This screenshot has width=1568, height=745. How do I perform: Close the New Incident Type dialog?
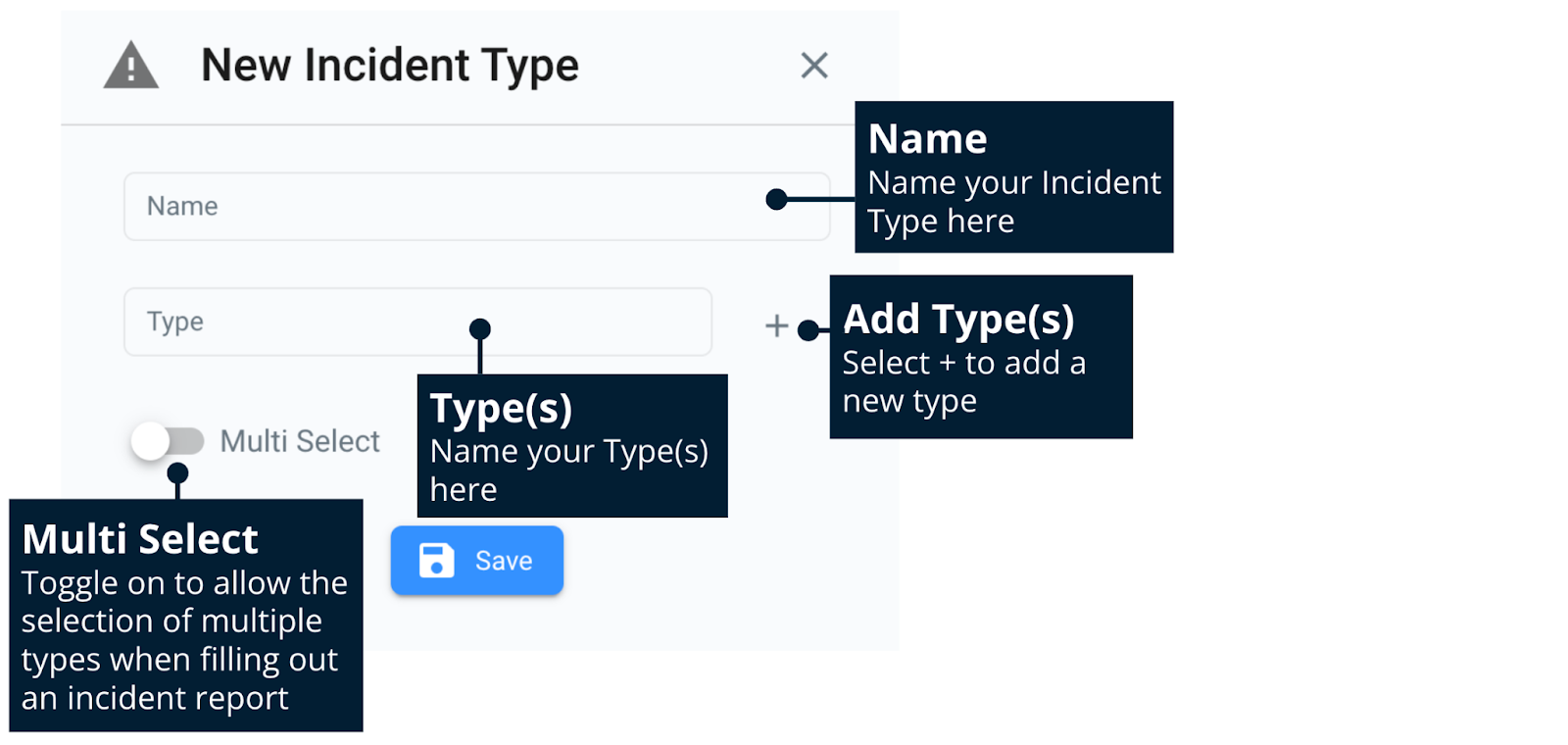point(814,66)
